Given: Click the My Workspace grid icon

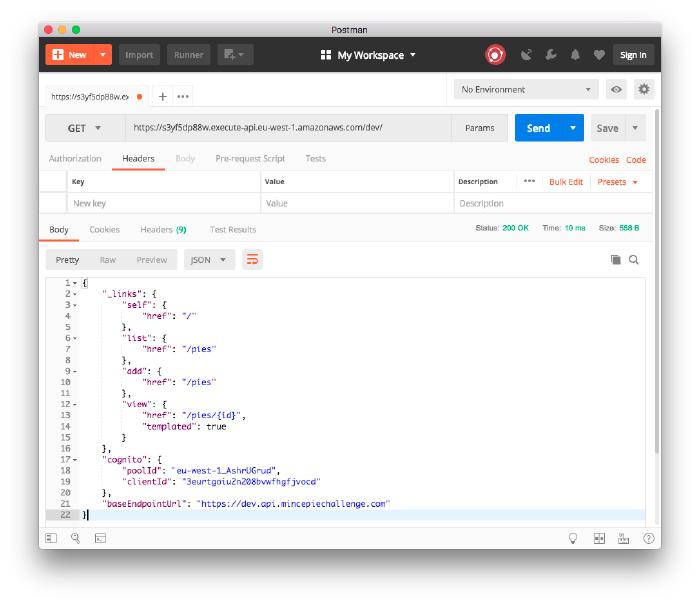Looking at the screenshot, I should (x=326, y=55).
